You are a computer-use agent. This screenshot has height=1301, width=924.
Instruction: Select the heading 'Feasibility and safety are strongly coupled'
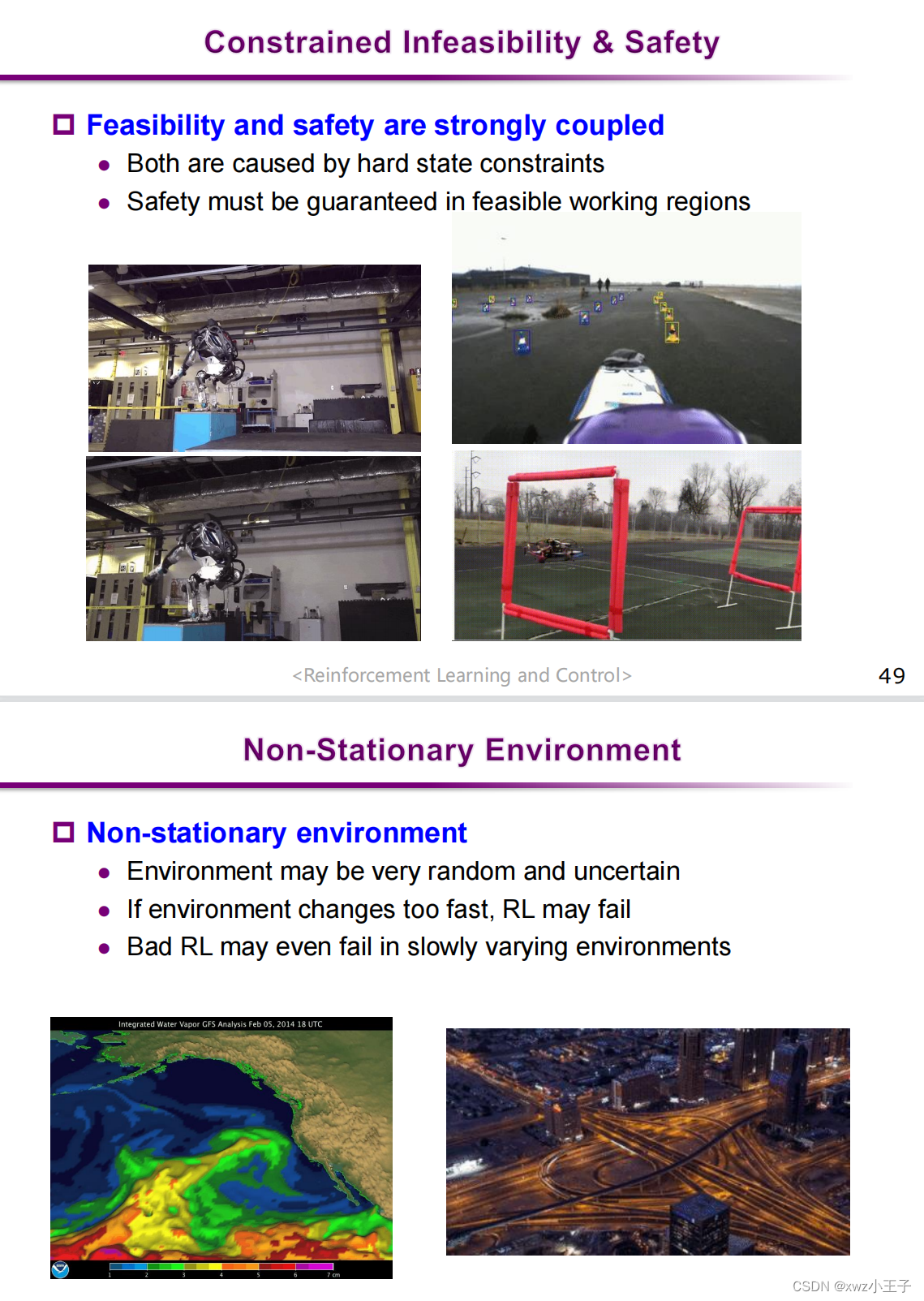tap(376, 125)
